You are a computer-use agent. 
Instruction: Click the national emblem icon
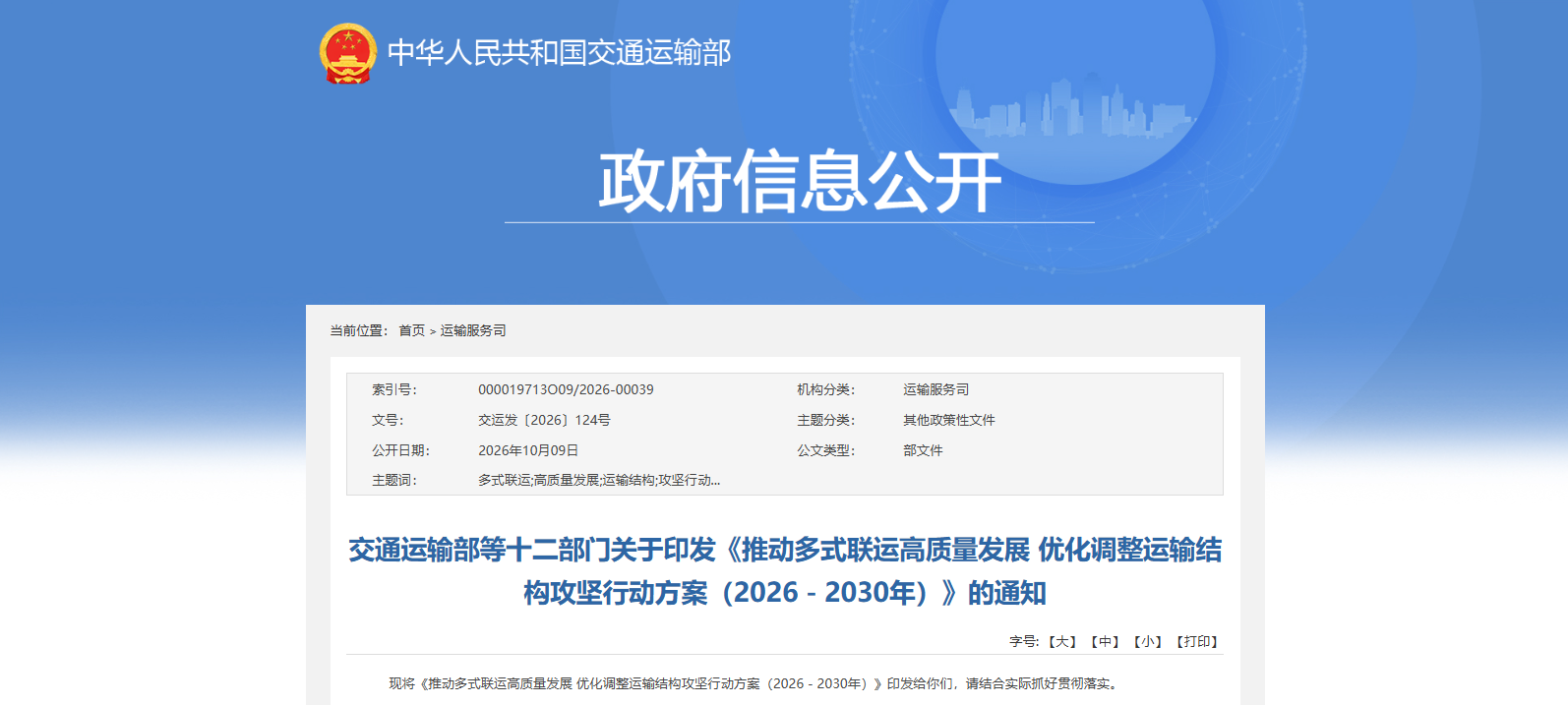(348, 53)
